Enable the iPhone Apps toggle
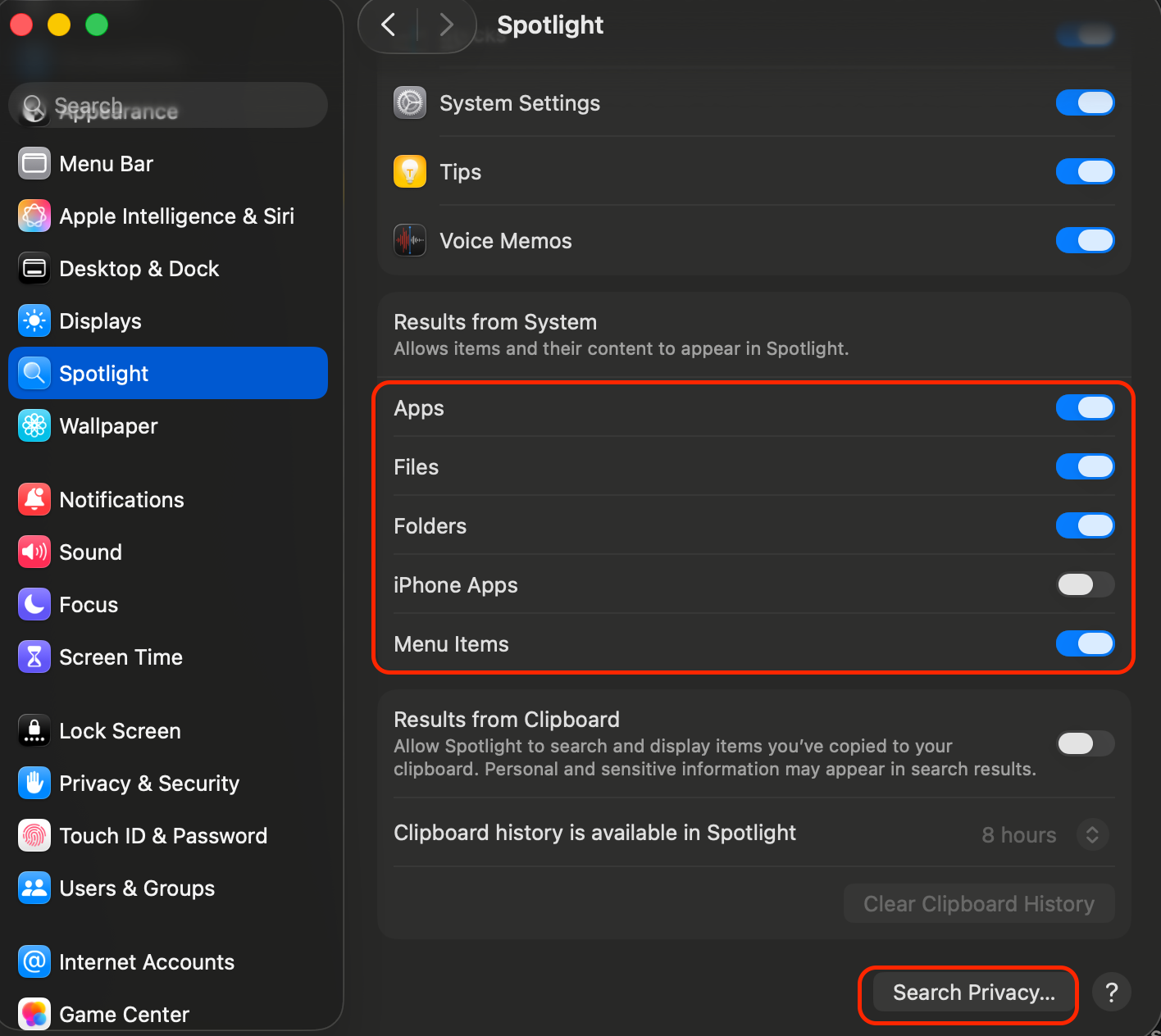The height and width of the screenshot is (1036, 1161). point(1085,585)
